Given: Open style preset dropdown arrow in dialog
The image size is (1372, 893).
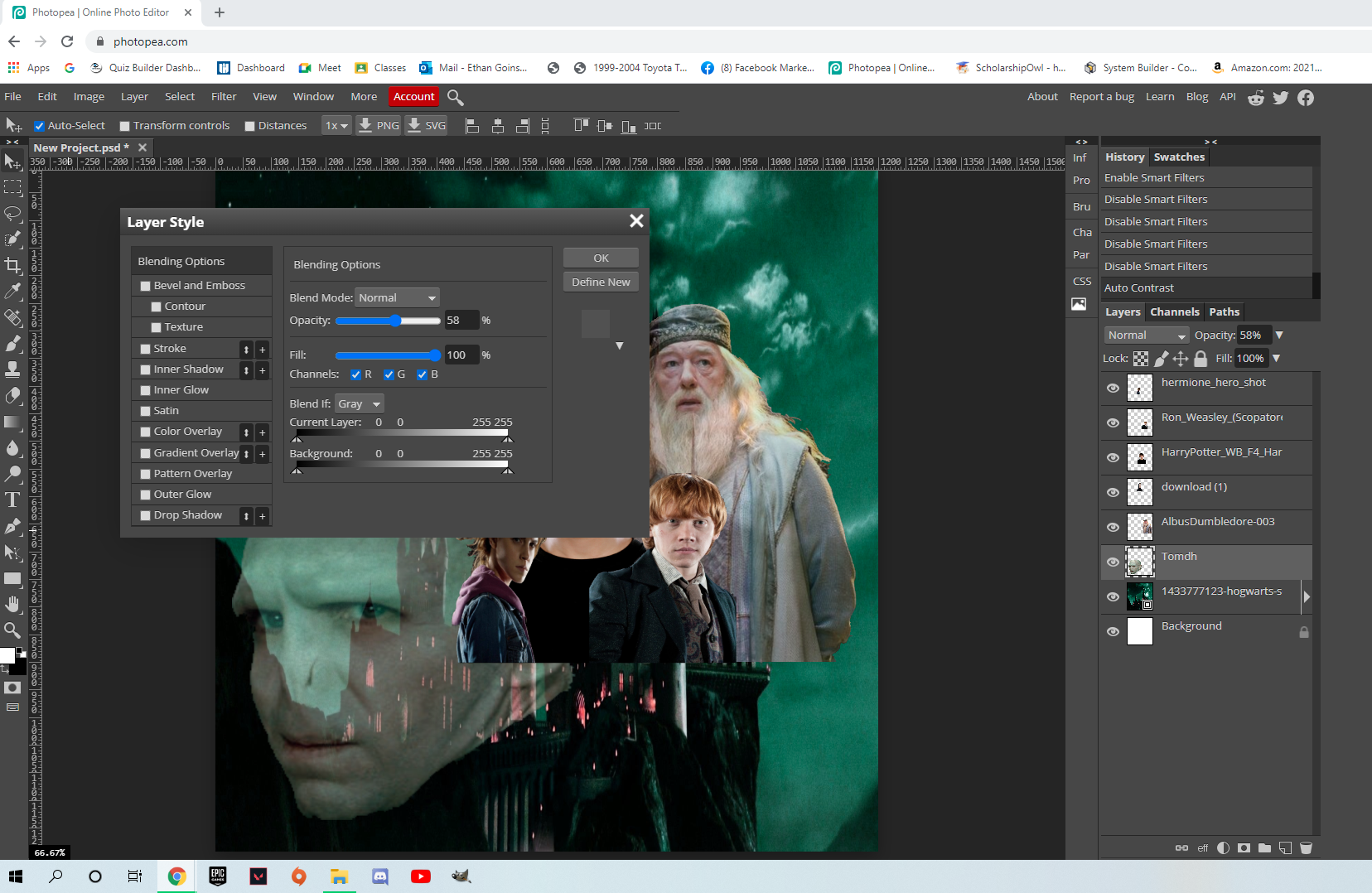Looking at the screenshot, I should tap(619, 345).
